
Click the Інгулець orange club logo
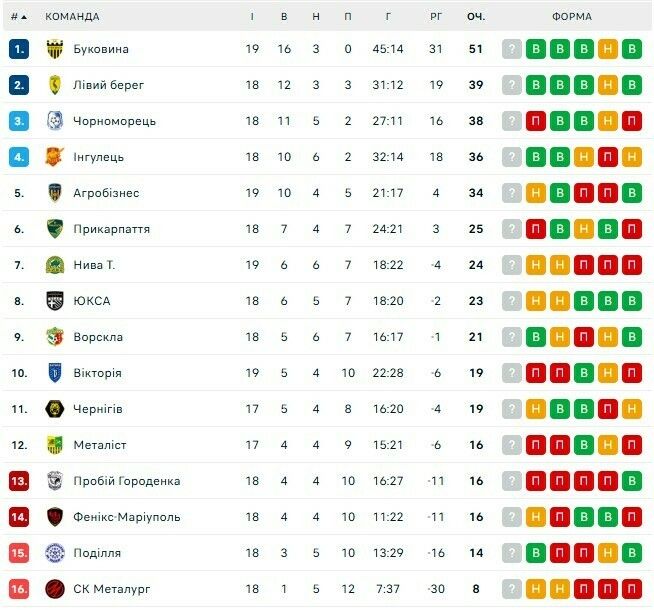point(55,157)
